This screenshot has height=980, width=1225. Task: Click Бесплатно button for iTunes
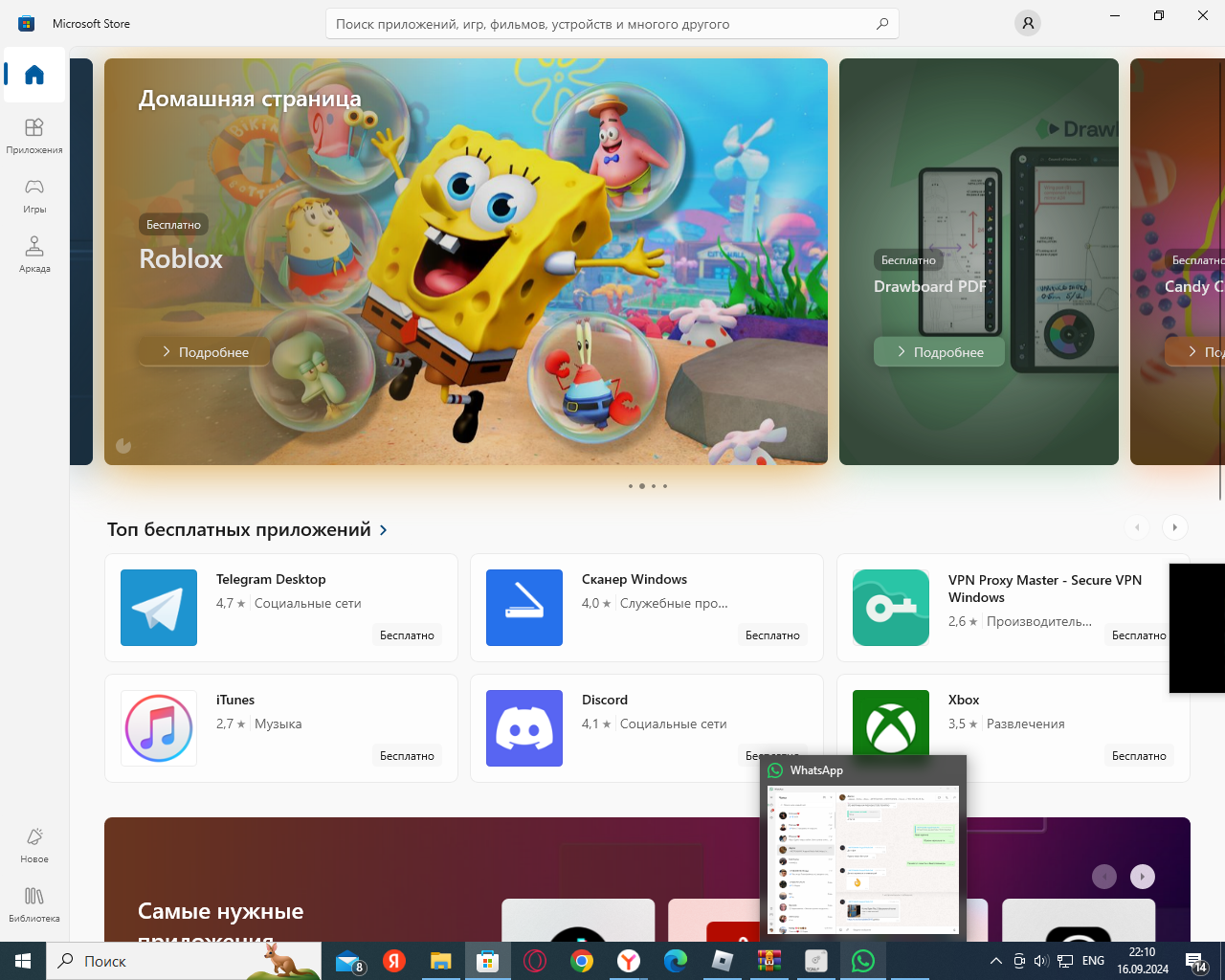click(x=407, y=756)
